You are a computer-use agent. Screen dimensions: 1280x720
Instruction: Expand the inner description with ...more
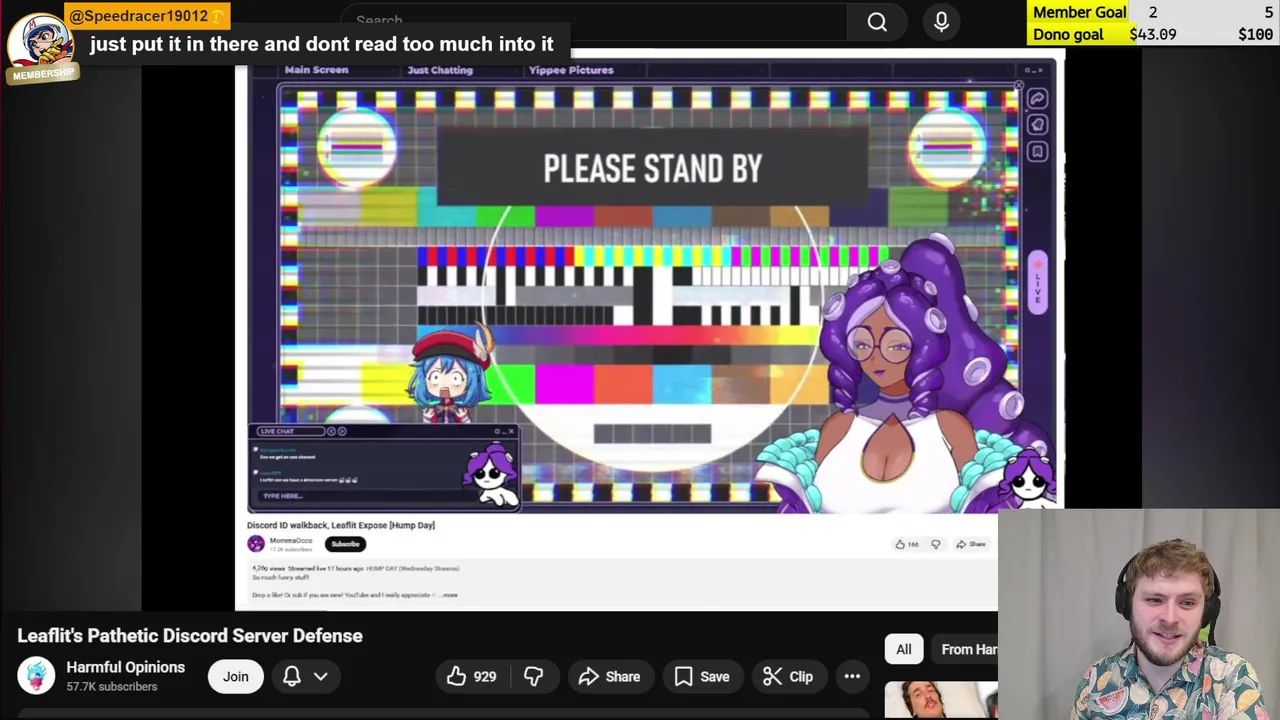(449, 595)
